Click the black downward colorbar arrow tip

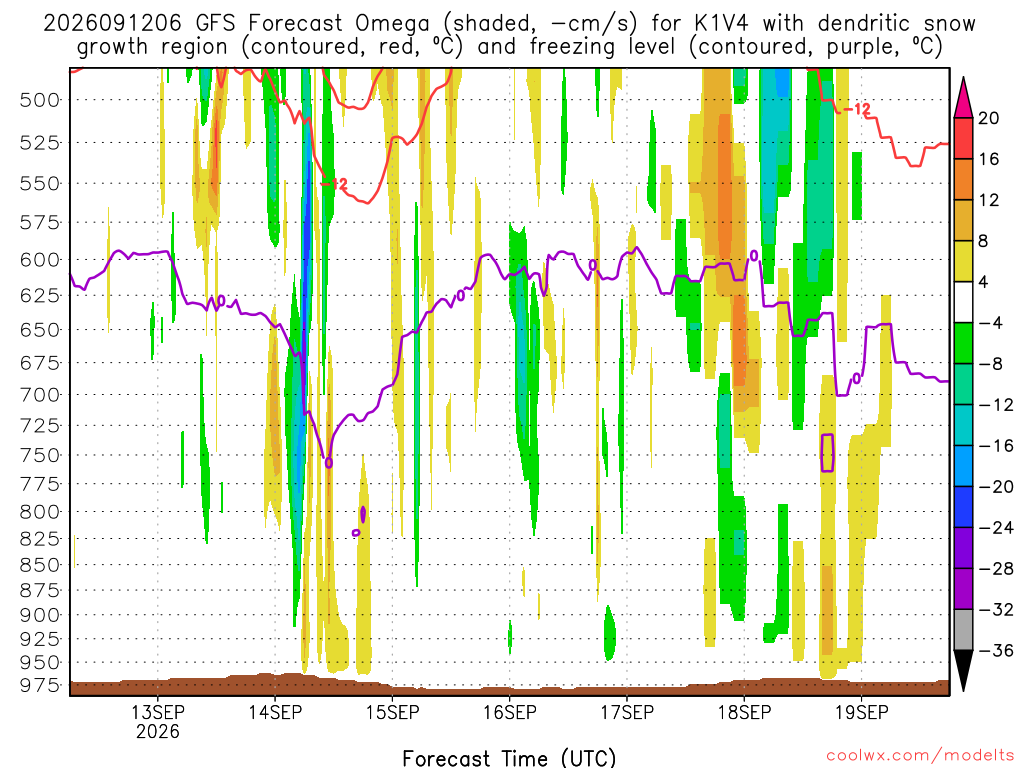(x=963, y=671)
